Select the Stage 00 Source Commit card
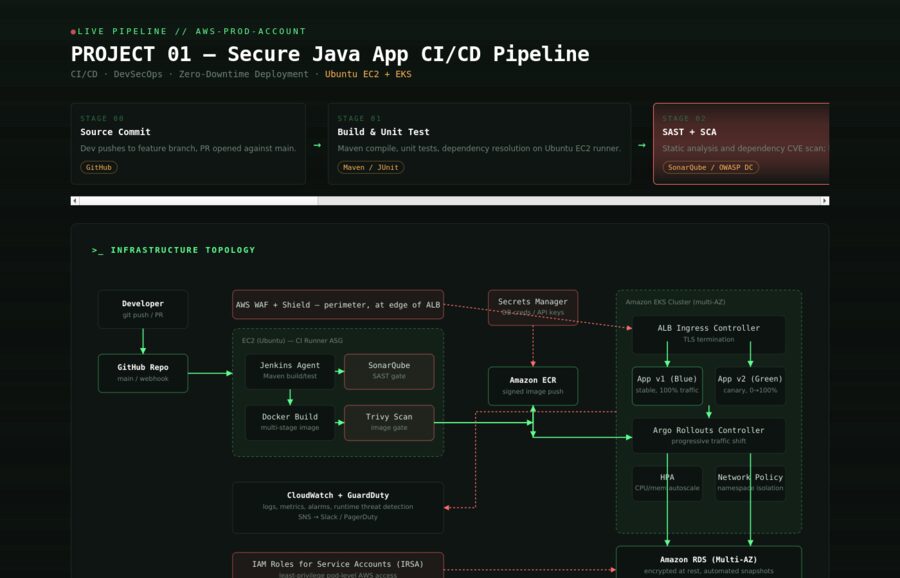This screenshot has width=900, height=578. pos(188,143)
